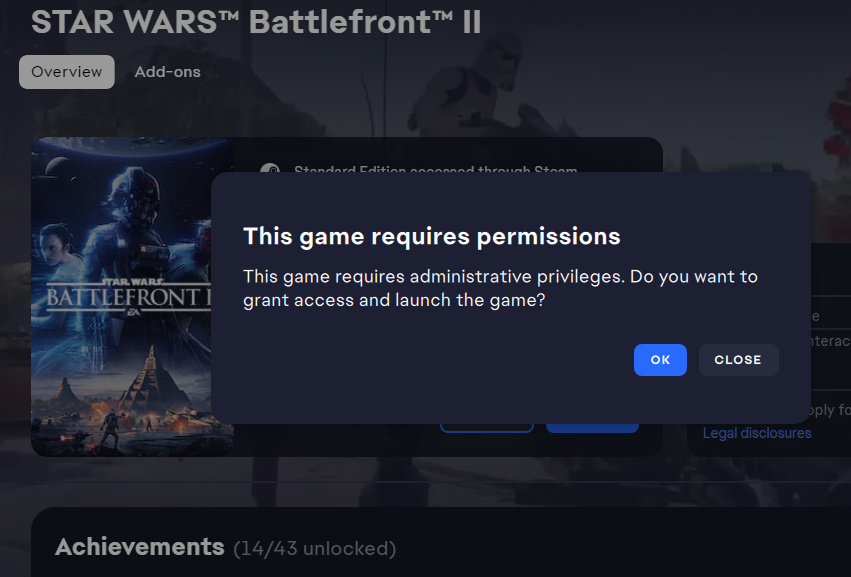851x577 pixels.
Task: Click the administrative privileges message text
Action: (x=500, y=288)
